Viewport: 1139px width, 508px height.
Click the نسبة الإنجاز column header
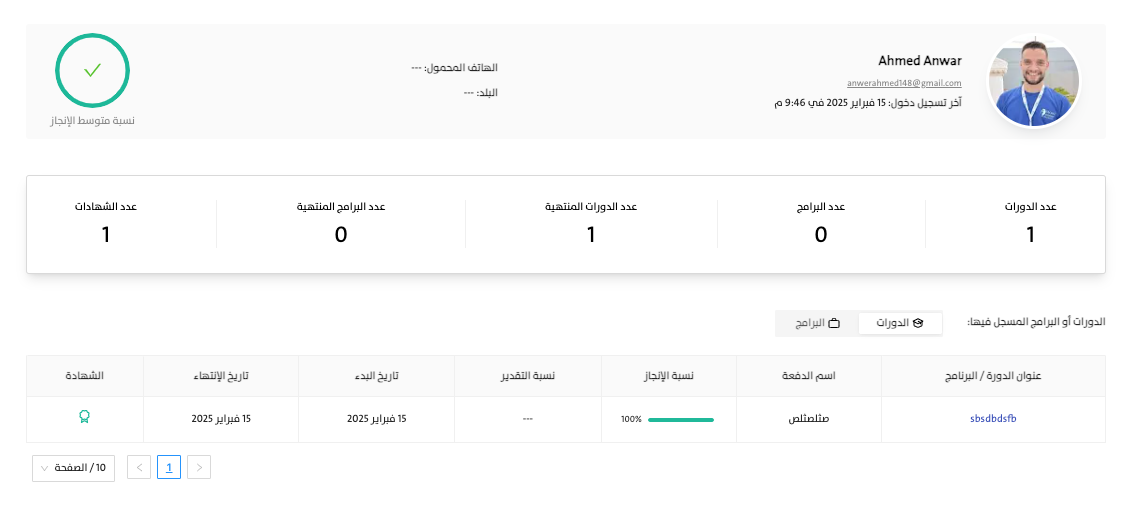(667, 376)
